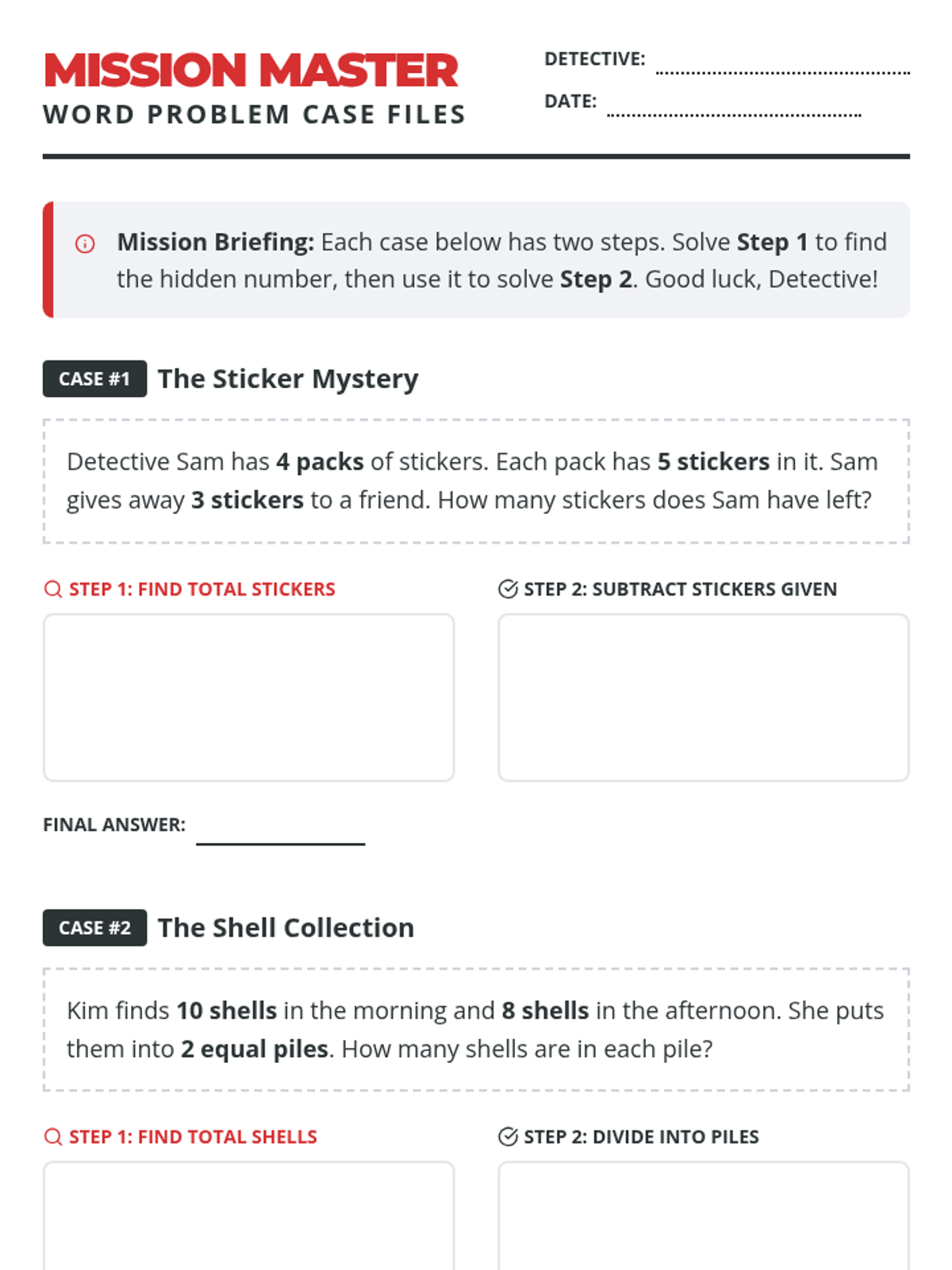Click inside the Step 1 stickers answer box
Image resolution: width=952 pixels, height=1270 pixels.
click(249, 697)
